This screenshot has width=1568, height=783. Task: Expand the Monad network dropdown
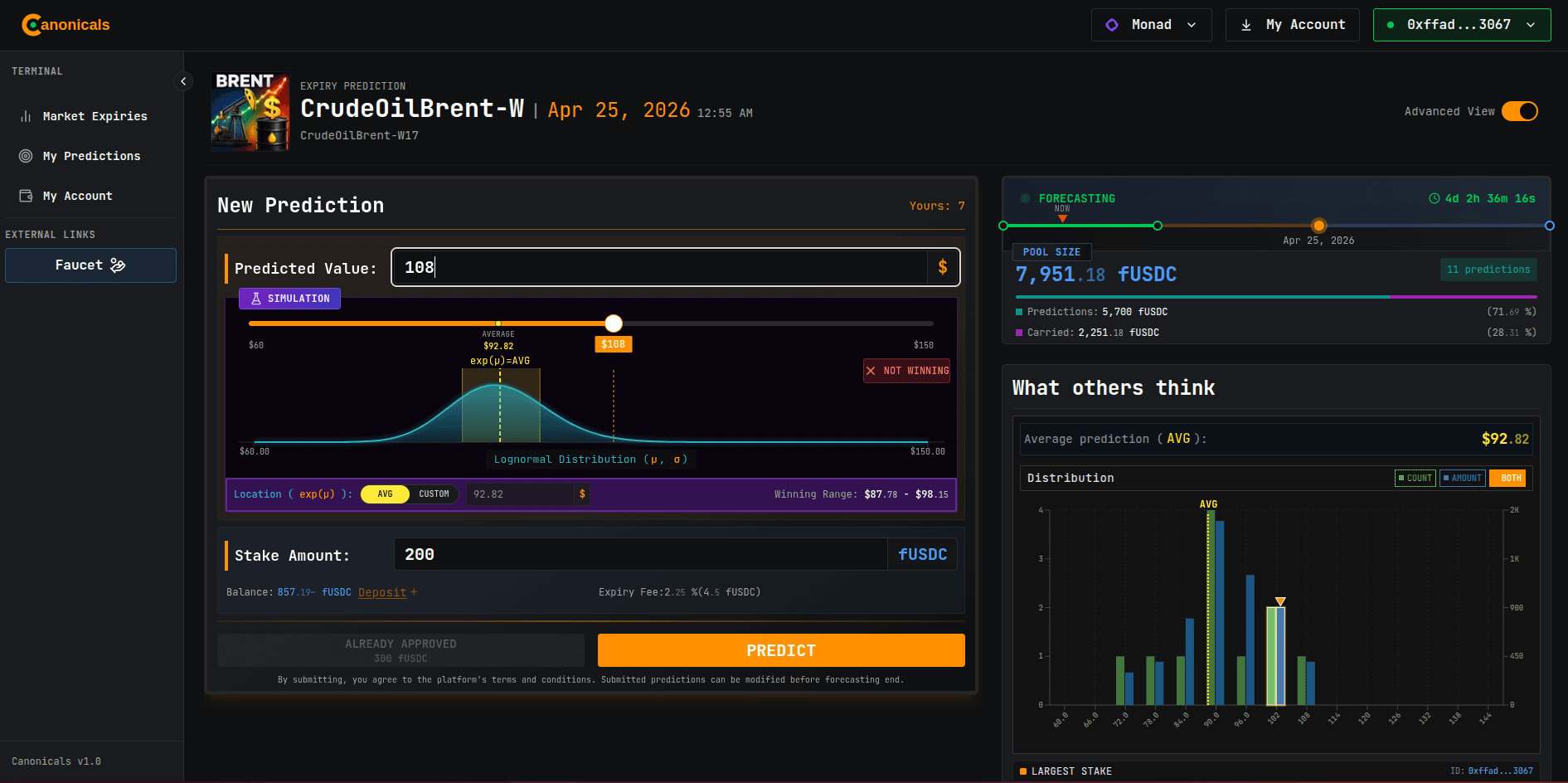(x=1151, y=25)
